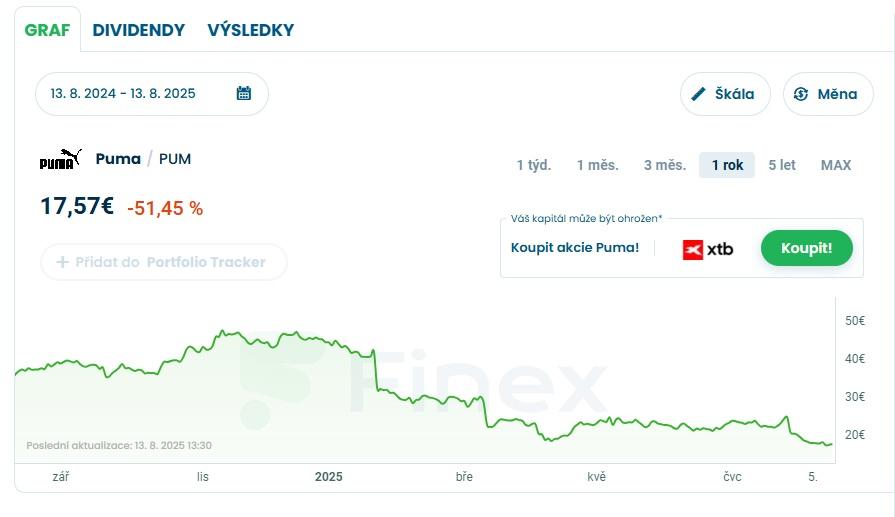
Task: Click the 2025 marker on chart axis
Action: [x=328, y=477]
